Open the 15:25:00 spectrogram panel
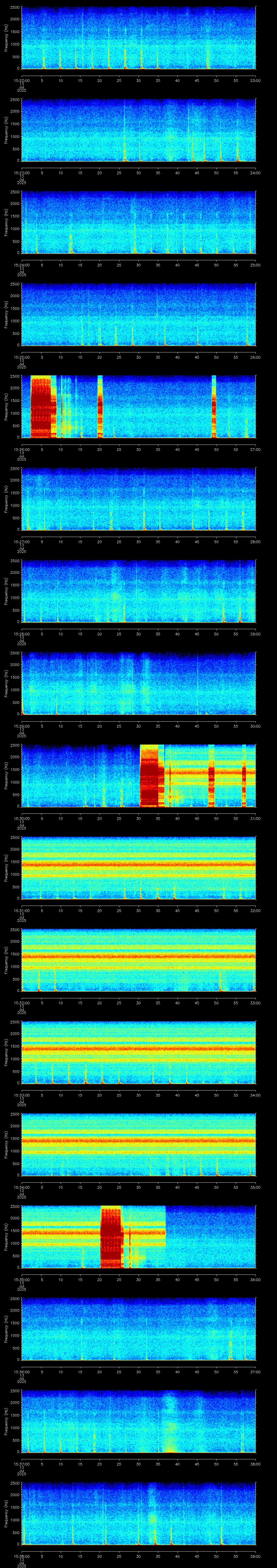 click(x=138, y=315)
